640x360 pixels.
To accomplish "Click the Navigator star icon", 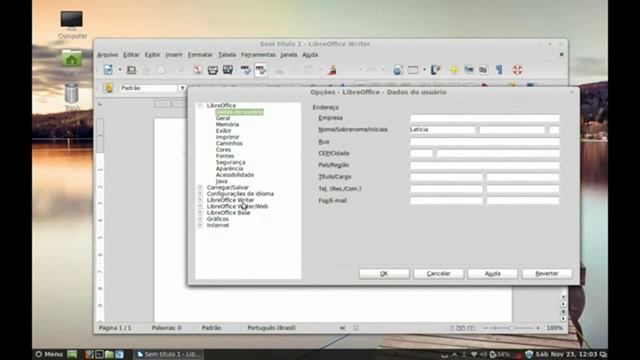I will tap(454, 70).
